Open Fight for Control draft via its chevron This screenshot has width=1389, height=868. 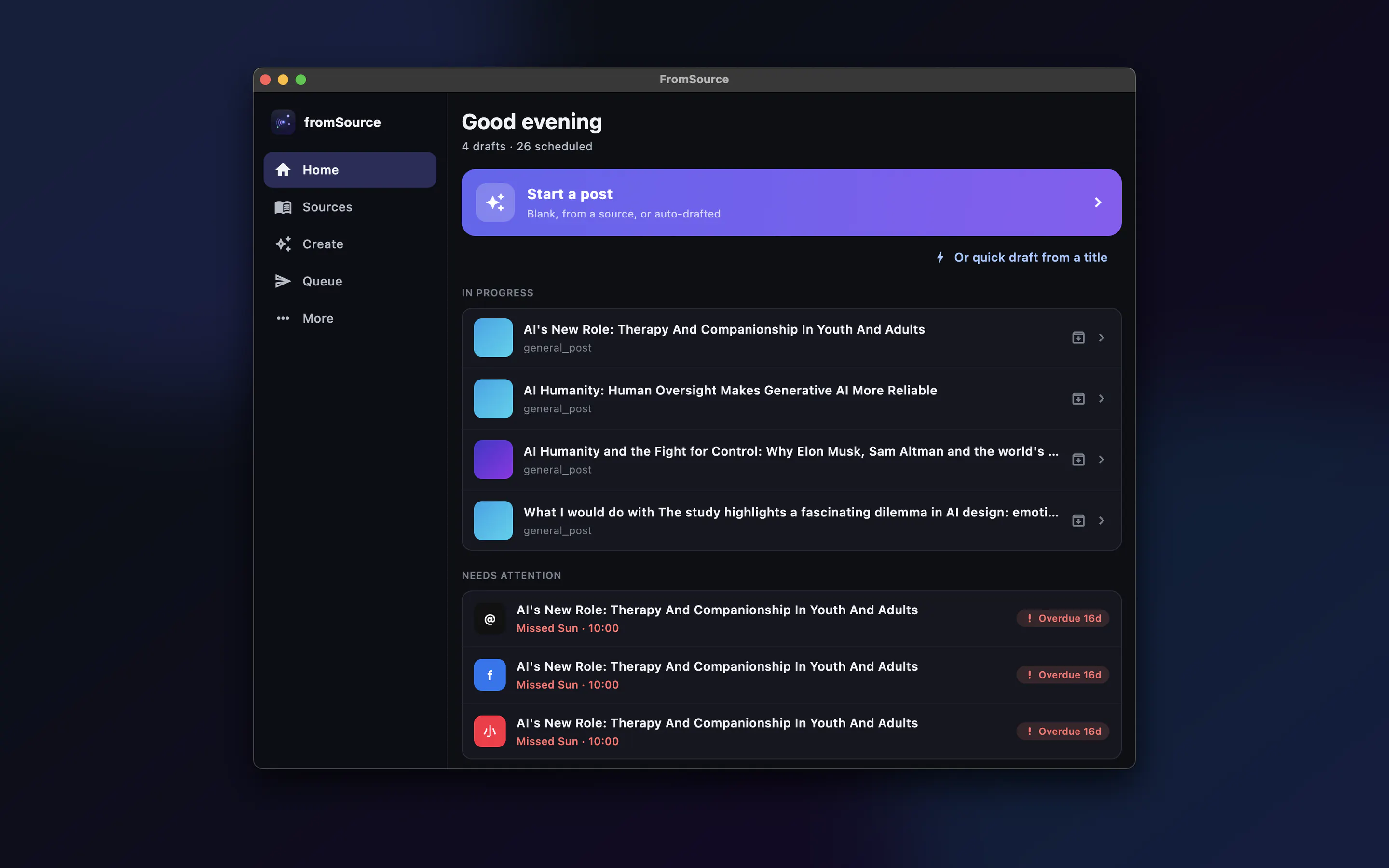[x=1102, y=459]
